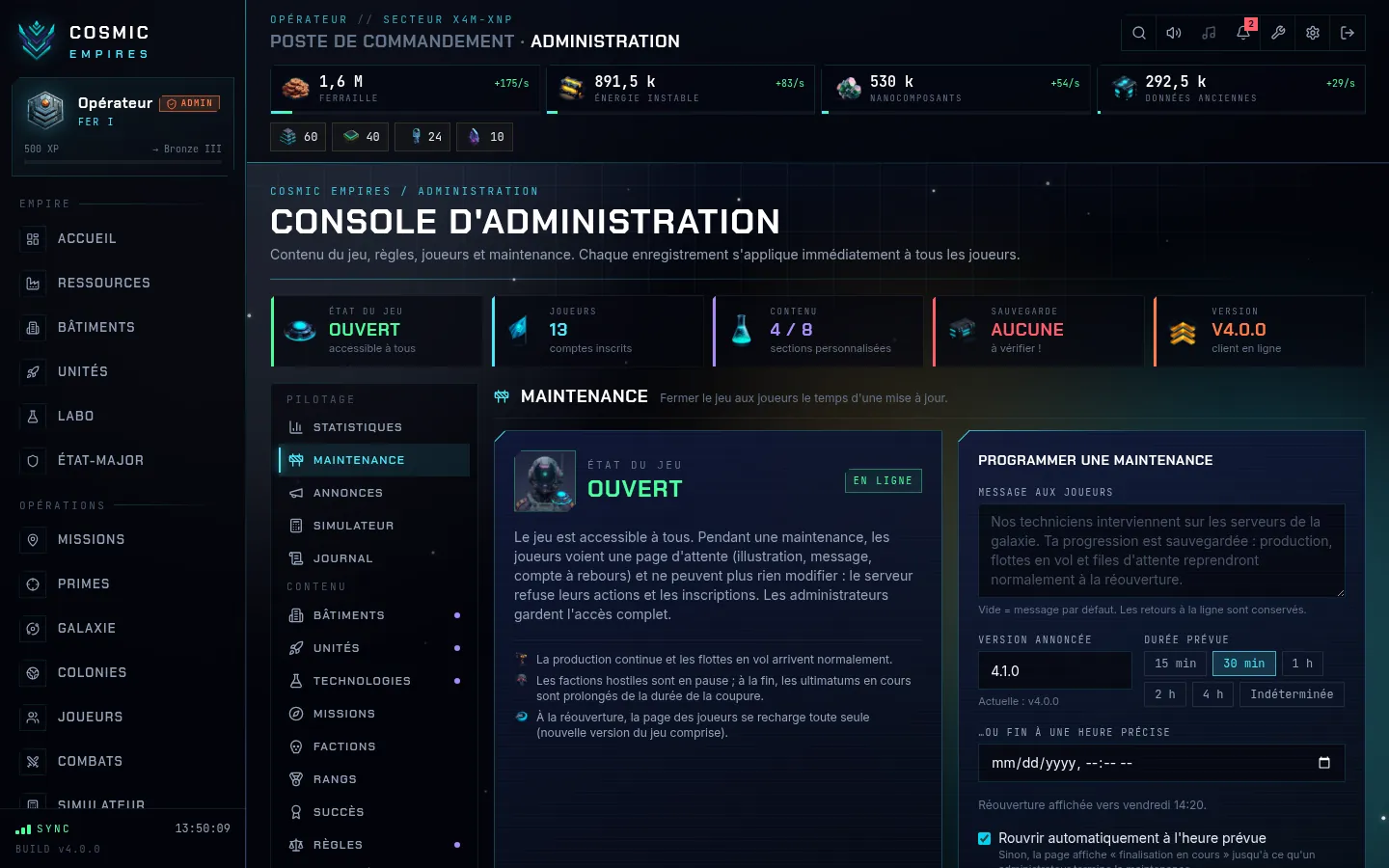Toggle the music note icon
The height and width of the screenshot is (868, 1389).
point(1209,33)
